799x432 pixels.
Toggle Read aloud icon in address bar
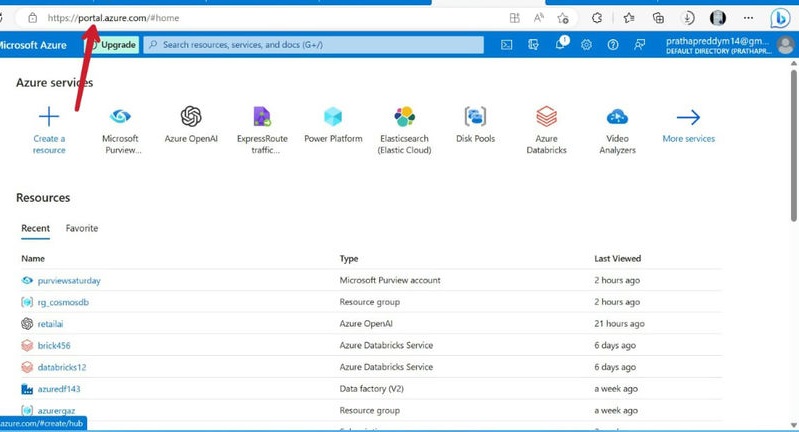[x=539, y=18]
